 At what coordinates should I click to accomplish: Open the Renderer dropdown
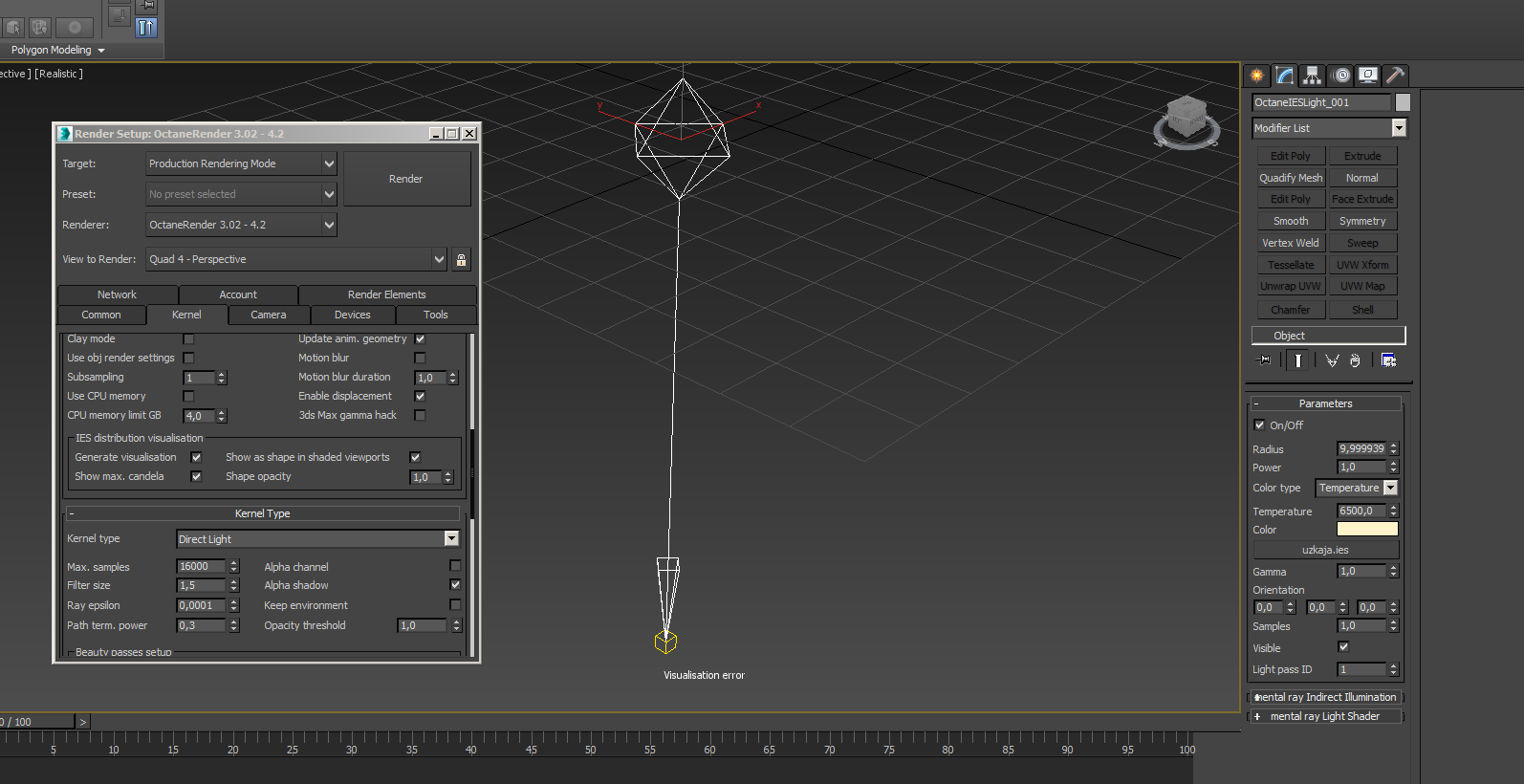point(241,225)
